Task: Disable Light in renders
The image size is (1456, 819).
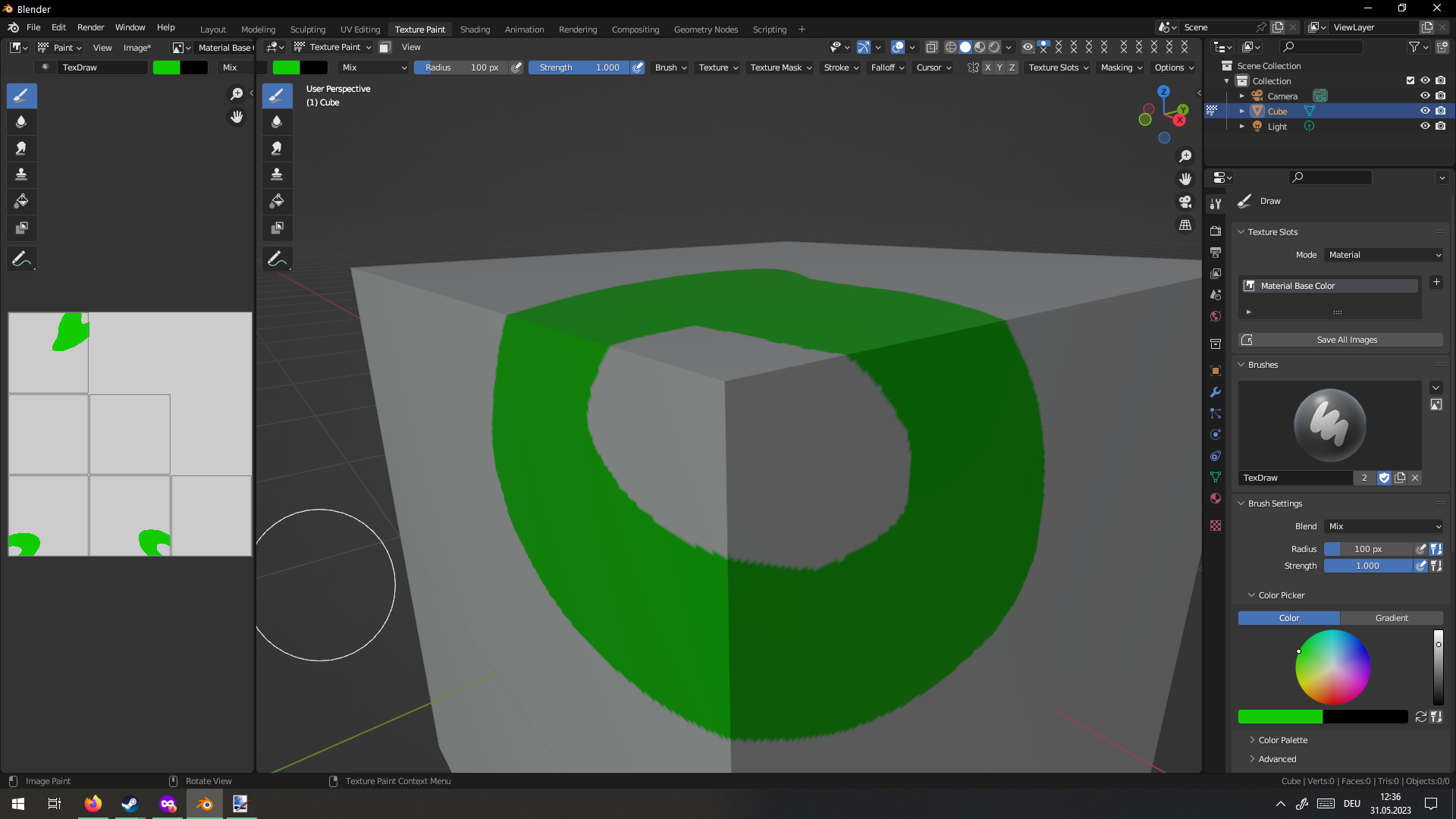Action: (x=1440, y=126)
